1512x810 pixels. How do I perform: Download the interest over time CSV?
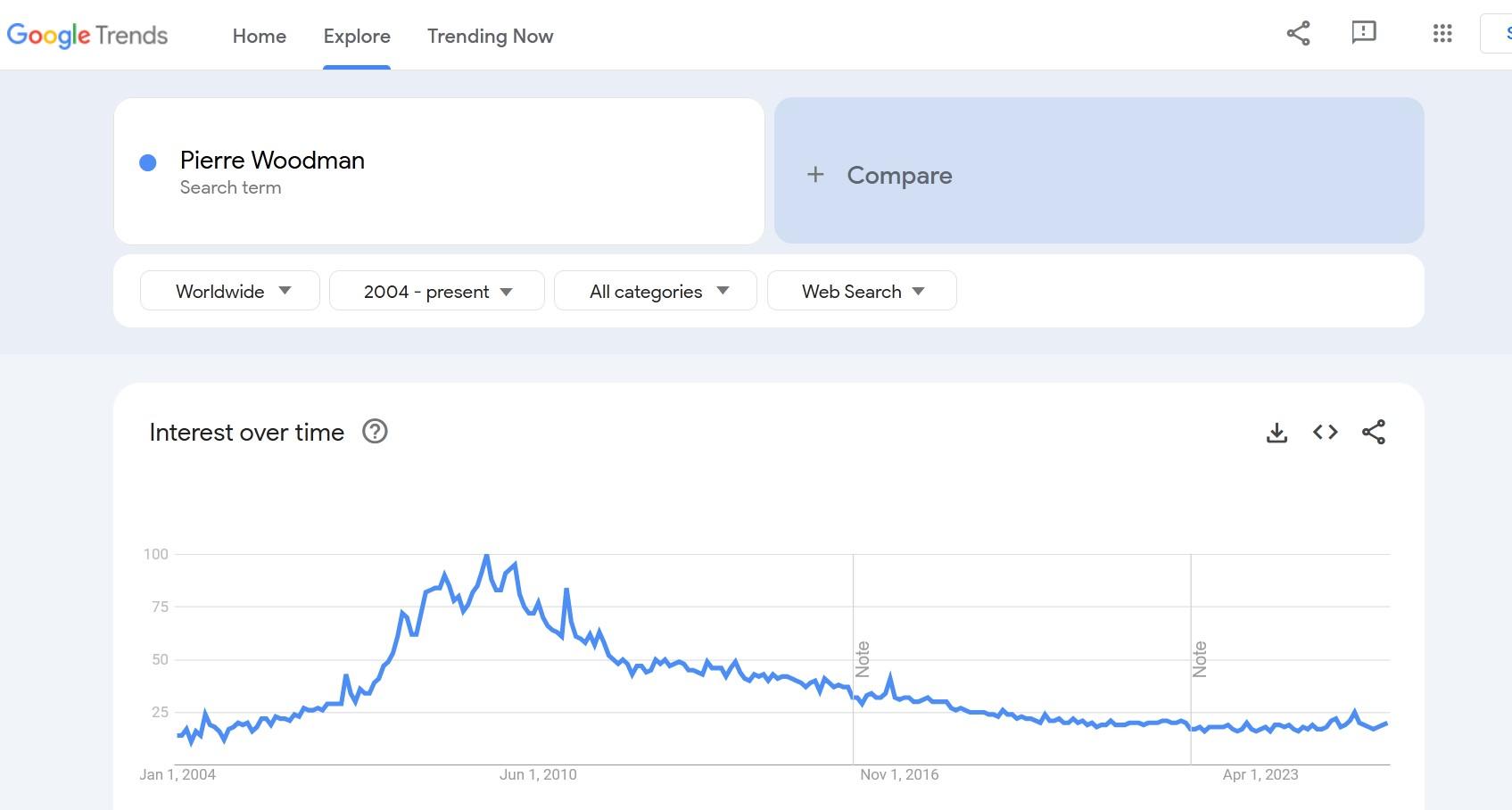[x=1277, y=433]
